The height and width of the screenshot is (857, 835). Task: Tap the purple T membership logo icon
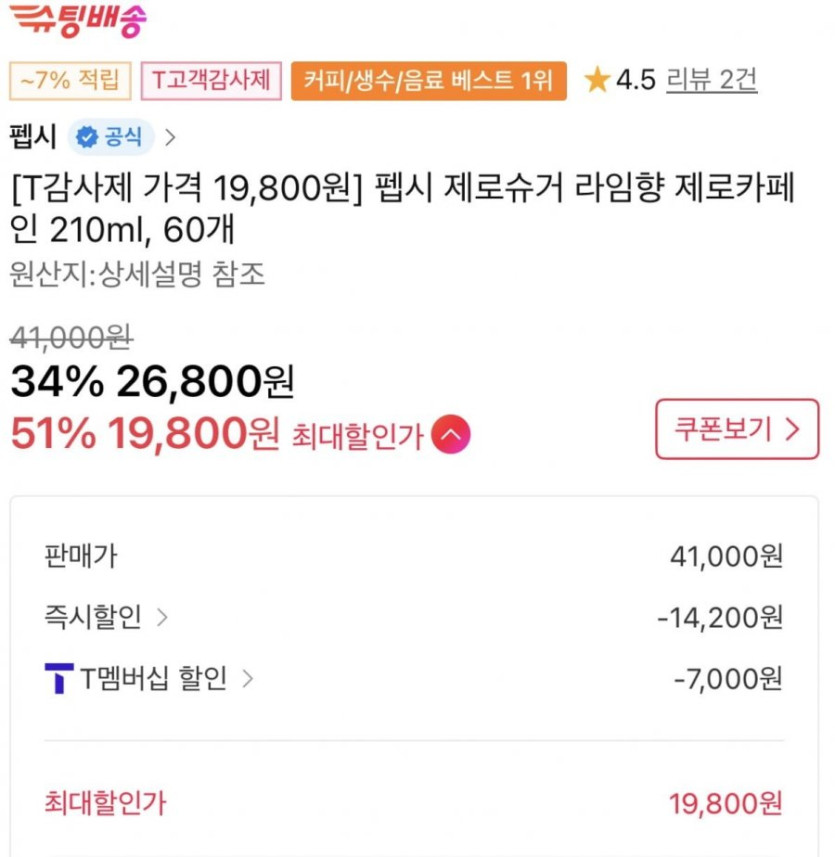(59, 679)
